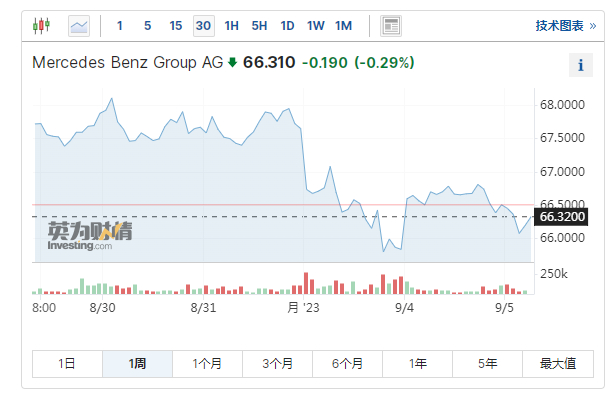Select the 1H interval
The height and width of the screenshot is (401, 607).
pyautogui.click(x=232, y=25)
